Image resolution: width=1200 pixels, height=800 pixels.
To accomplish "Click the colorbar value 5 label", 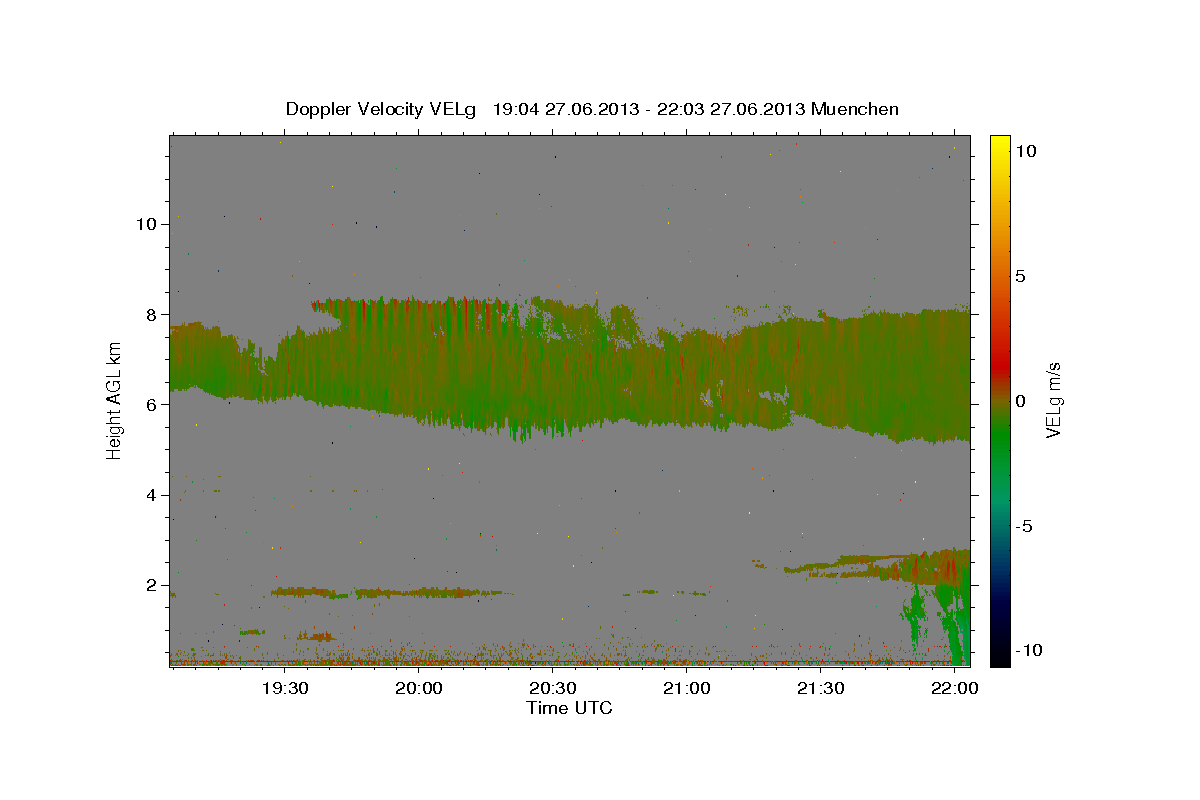I will coord(1020,276).
